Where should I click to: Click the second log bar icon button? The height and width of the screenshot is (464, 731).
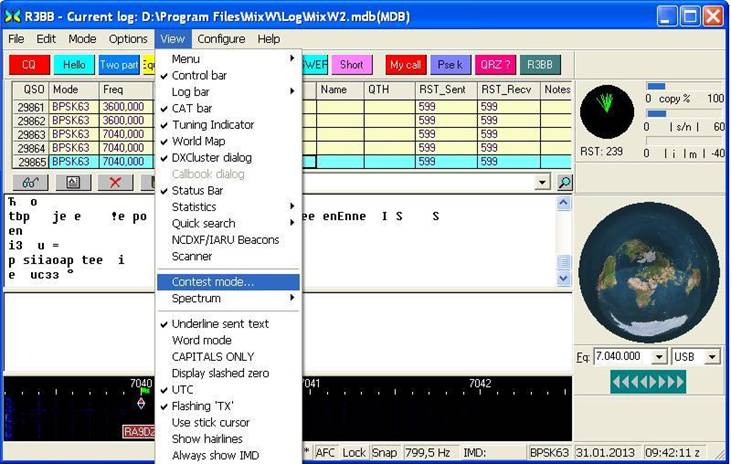[73, 182]
